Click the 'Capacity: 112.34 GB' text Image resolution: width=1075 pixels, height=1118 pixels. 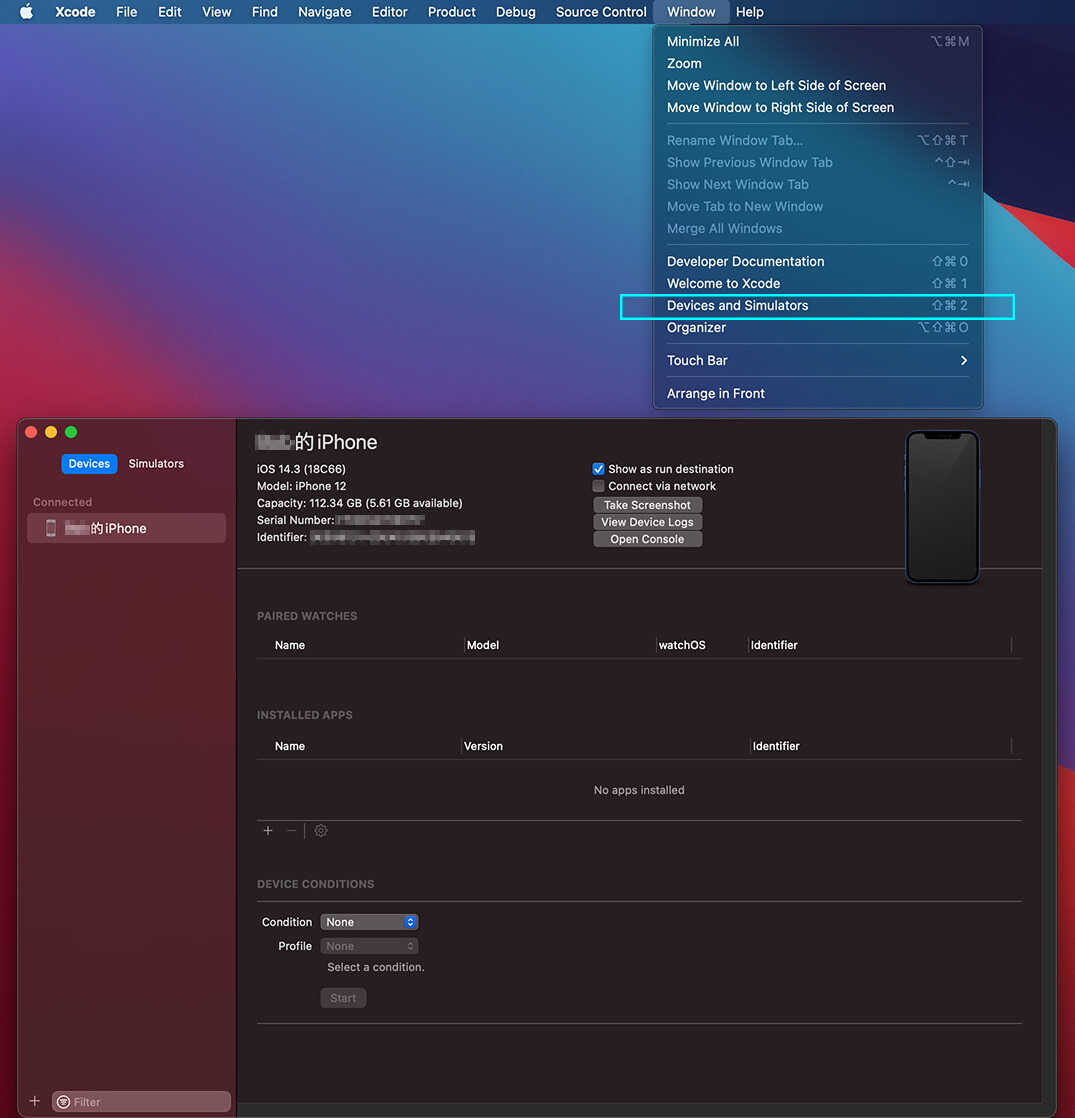pyautogui.click(x=309, y=503)
